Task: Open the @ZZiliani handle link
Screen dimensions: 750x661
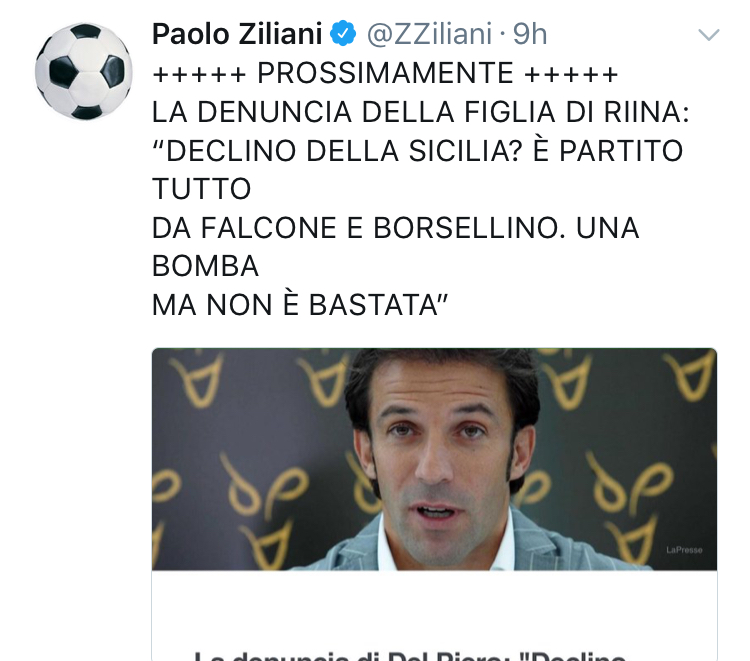Action: [429, 34]
